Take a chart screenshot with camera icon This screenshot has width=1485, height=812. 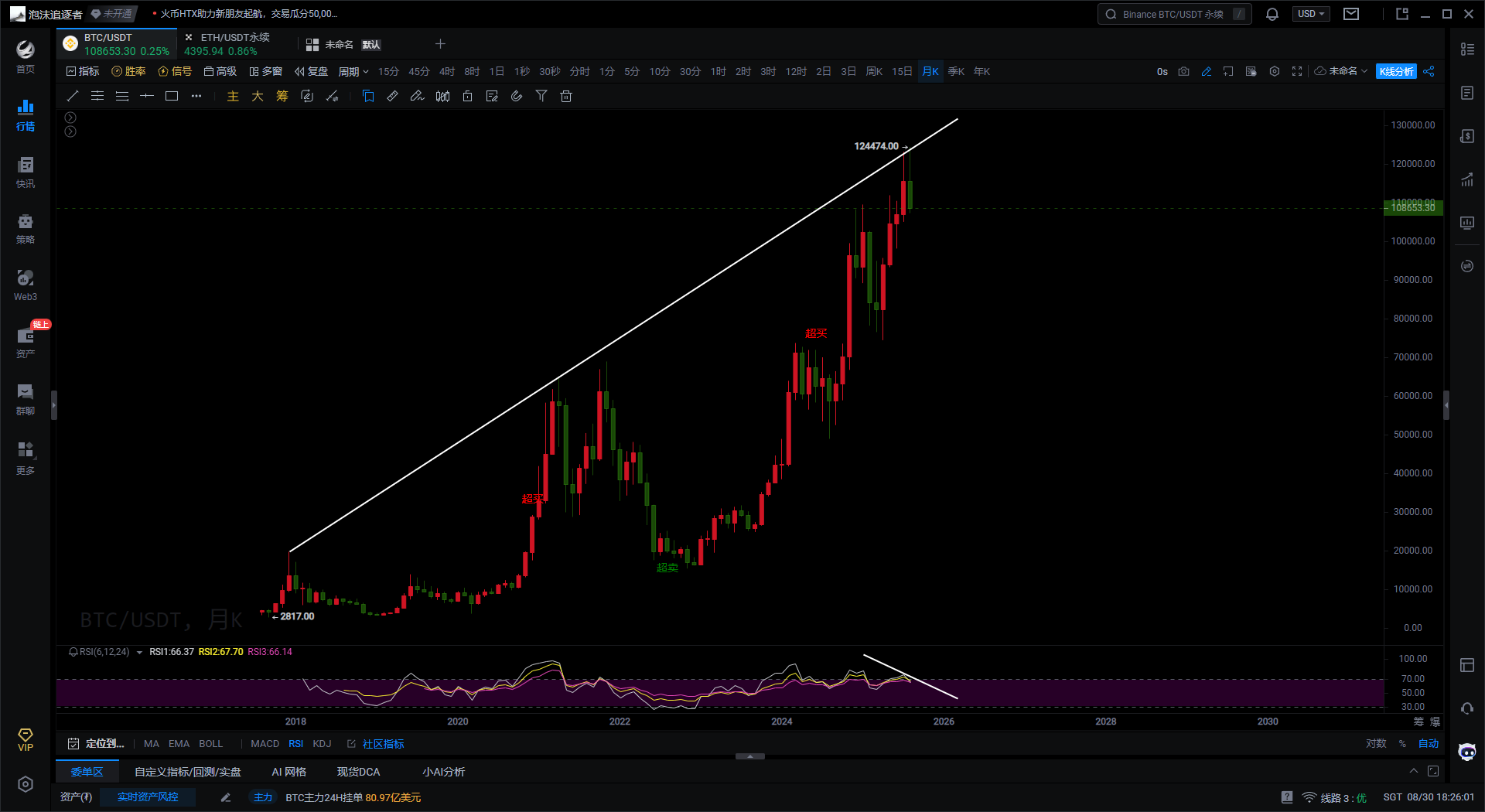1183,71
